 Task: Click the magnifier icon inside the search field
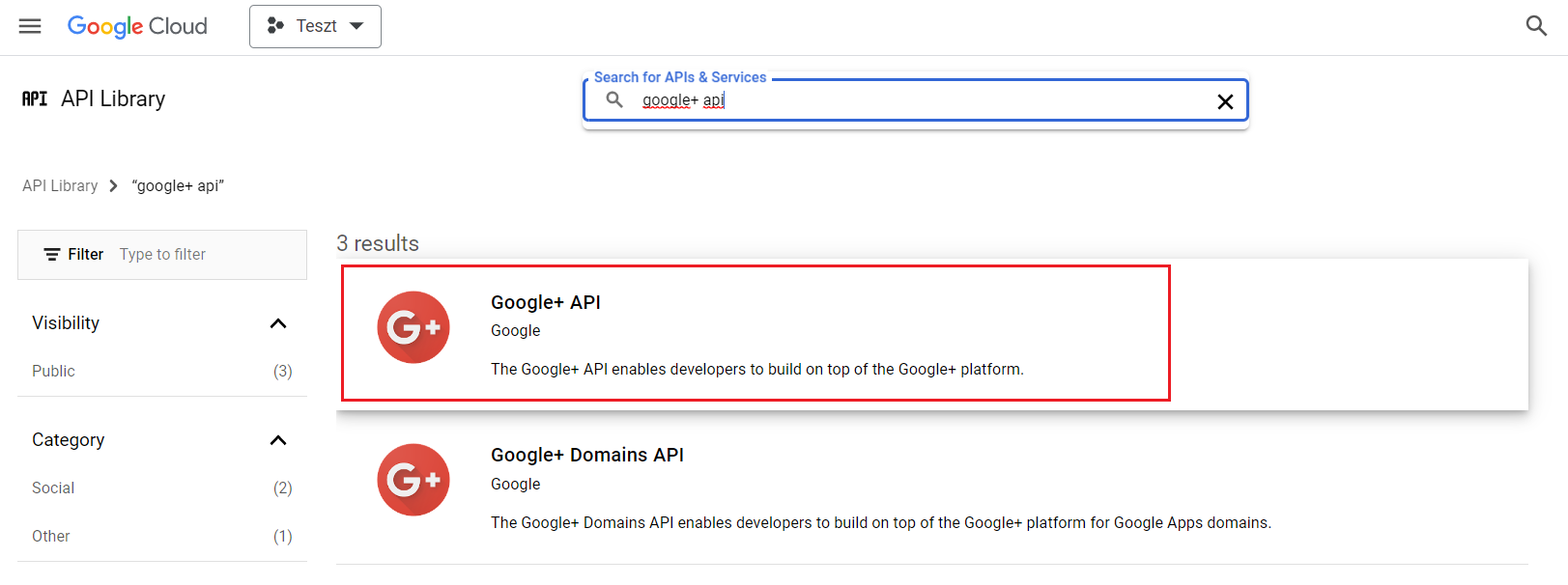click(x=614, y=99)
